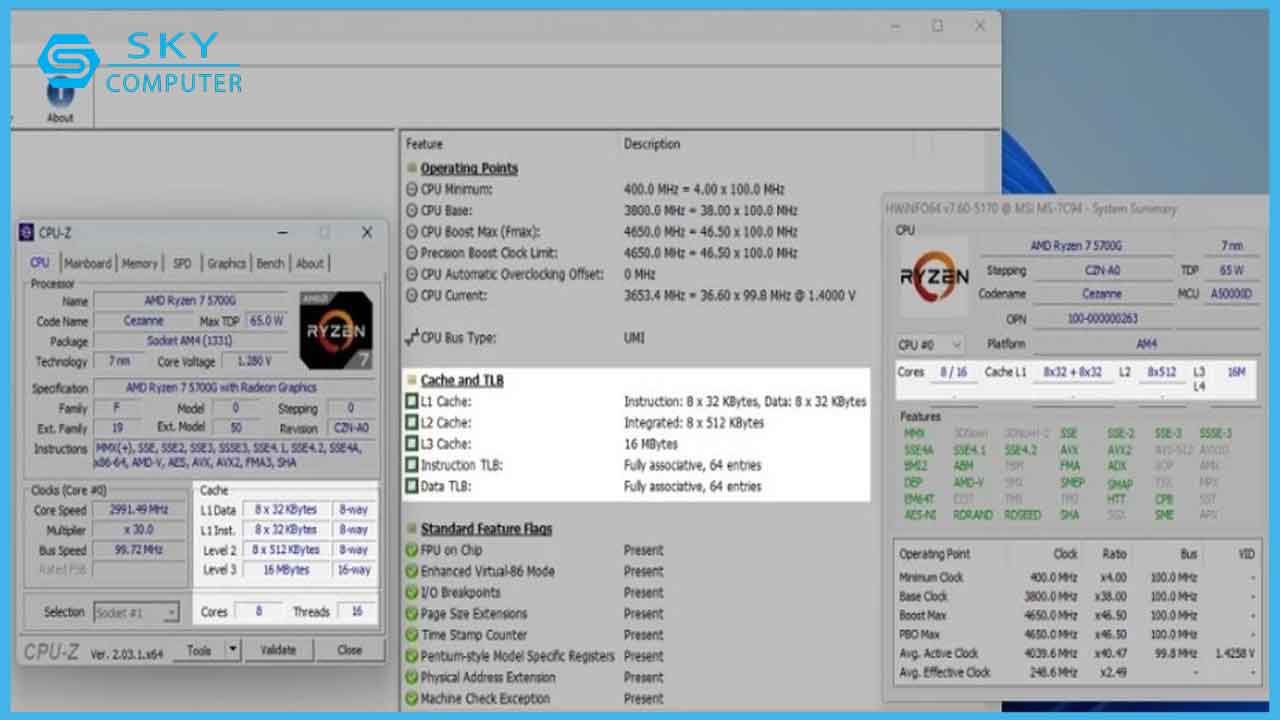The height and width of the screenshot is (720, 1280).
Task: Select the Operating Points section header
Action: click(469, 168)
